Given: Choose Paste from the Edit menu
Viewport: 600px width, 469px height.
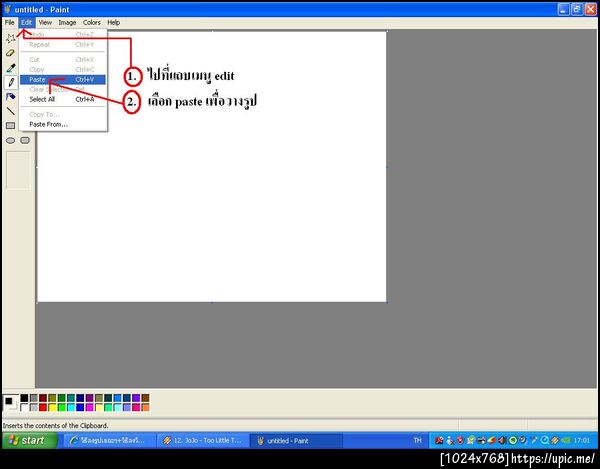Looking at the screenshot, I should [62, 80].
